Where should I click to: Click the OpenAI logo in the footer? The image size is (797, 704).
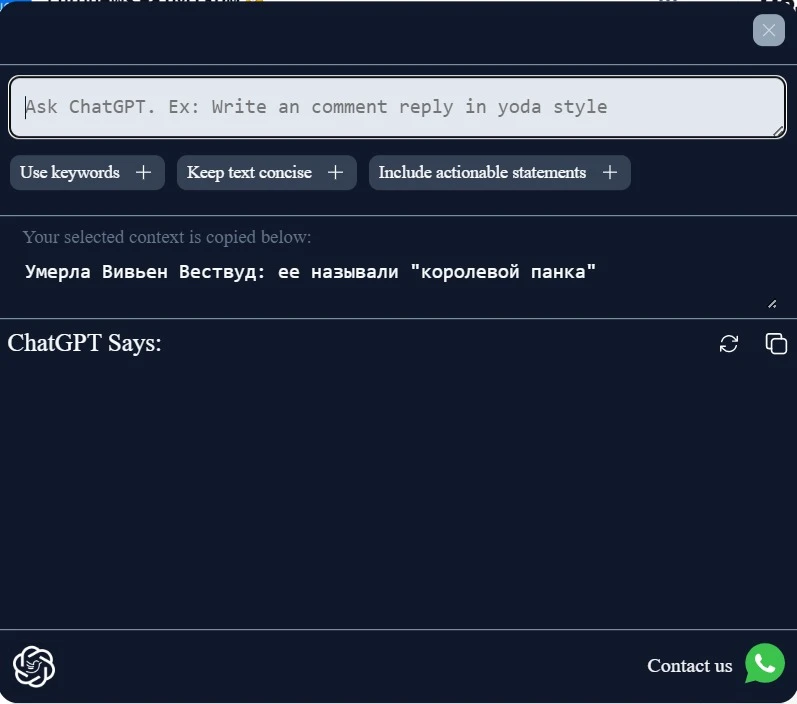(x=34, y=666)
